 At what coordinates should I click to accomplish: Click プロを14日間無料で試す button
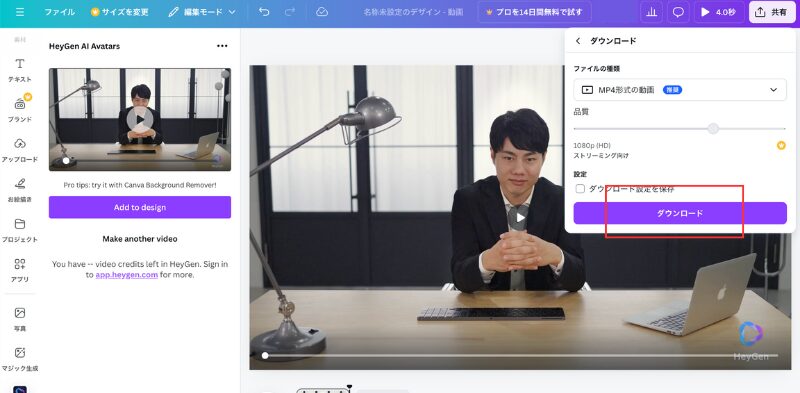tap(534, 12)
